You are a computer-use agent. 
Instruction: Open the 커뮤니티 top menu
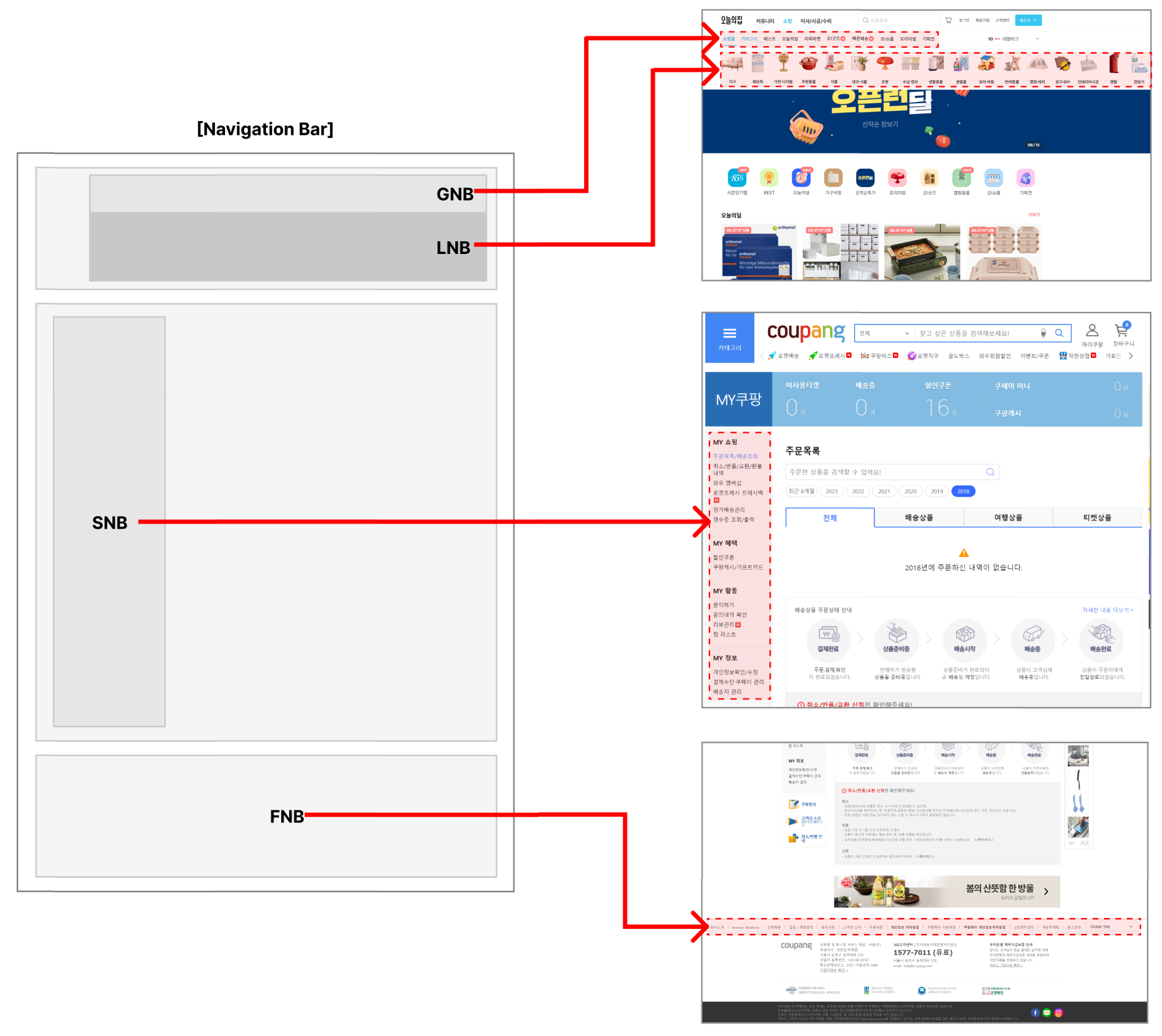765,21
